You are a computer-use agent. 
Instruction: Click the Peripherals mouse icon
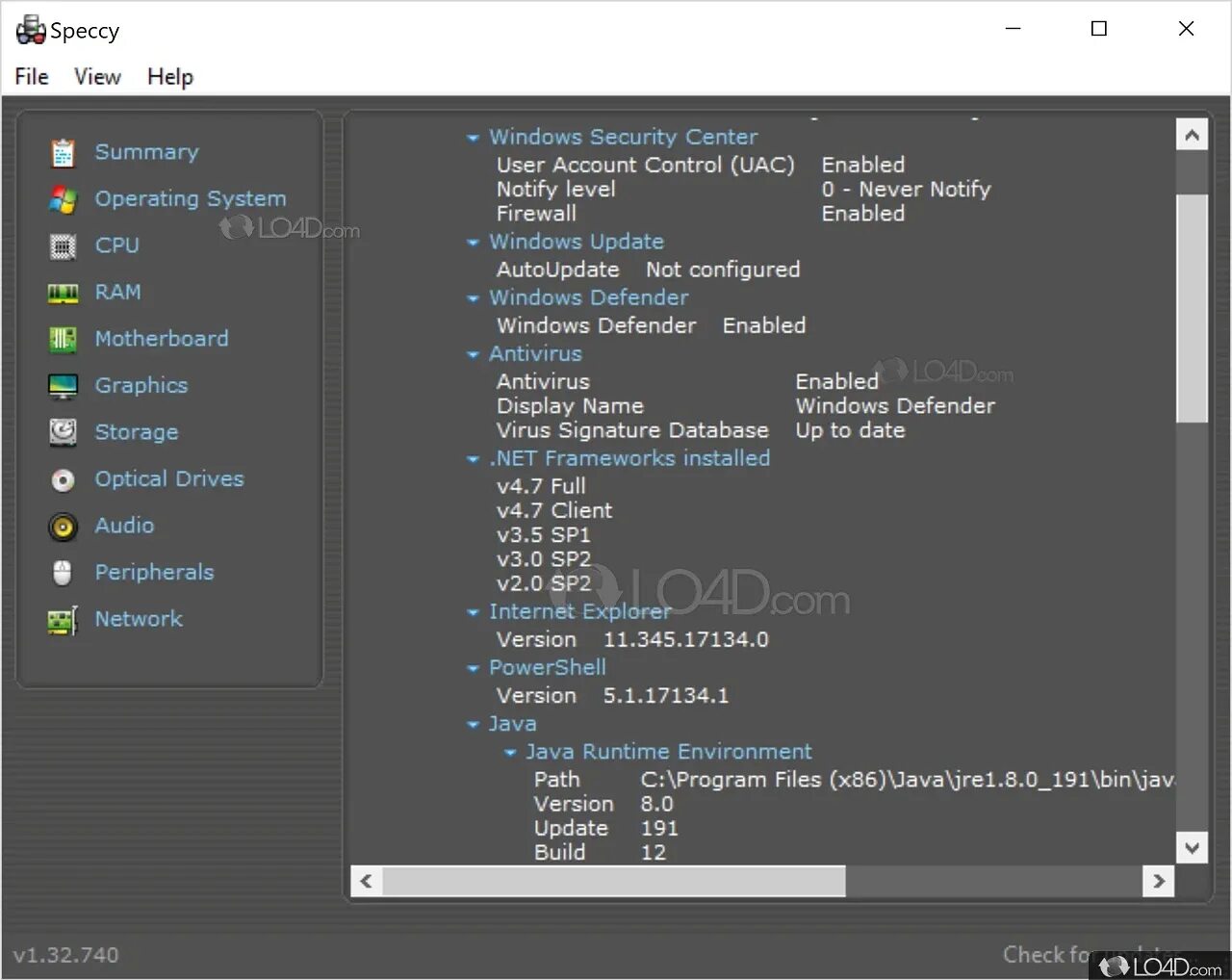[x=63, y=573]
